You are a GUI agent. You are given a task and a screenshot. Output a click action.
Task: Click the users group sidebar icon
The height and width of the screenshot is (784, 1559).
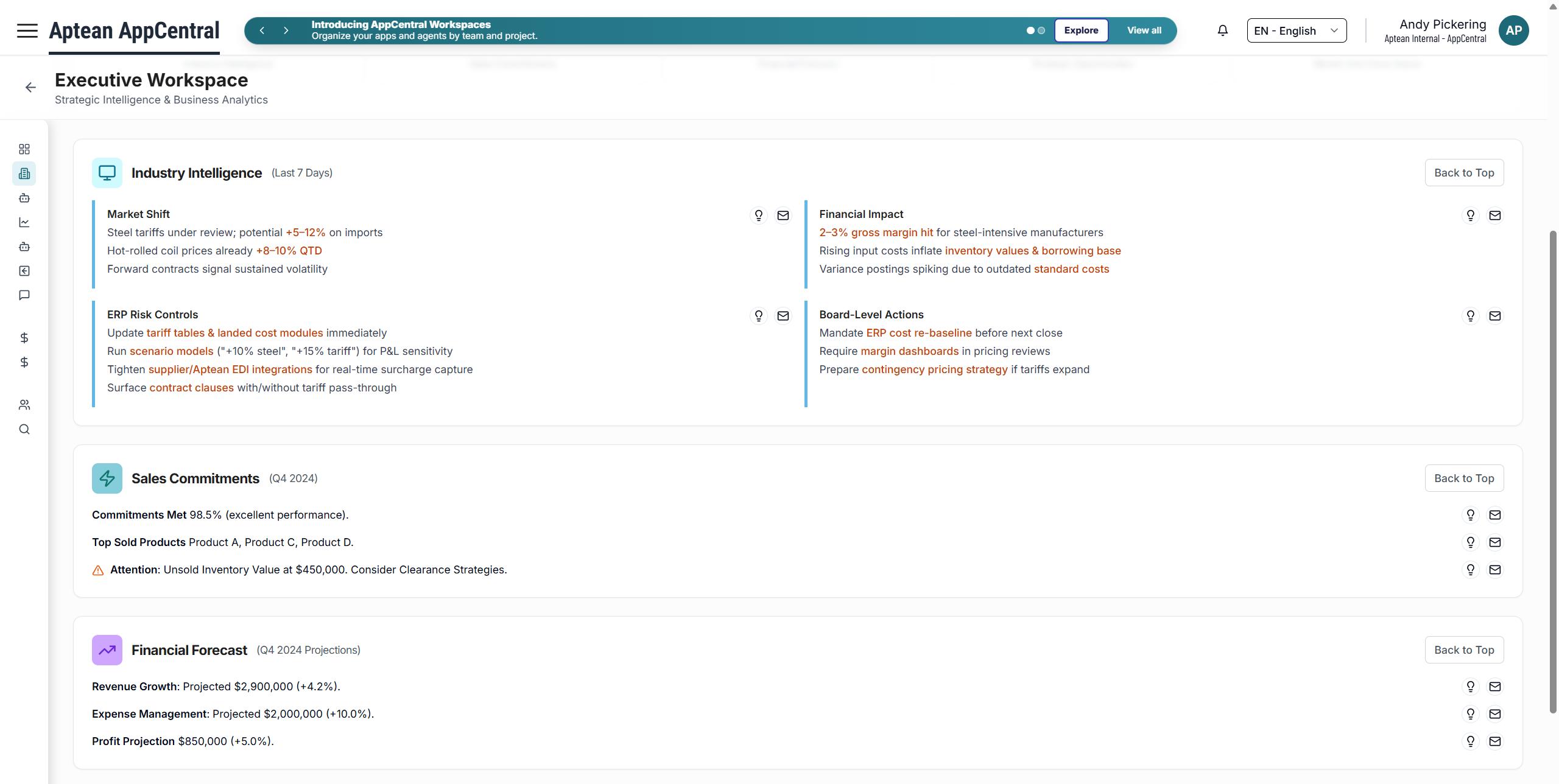tap(24, 405)
